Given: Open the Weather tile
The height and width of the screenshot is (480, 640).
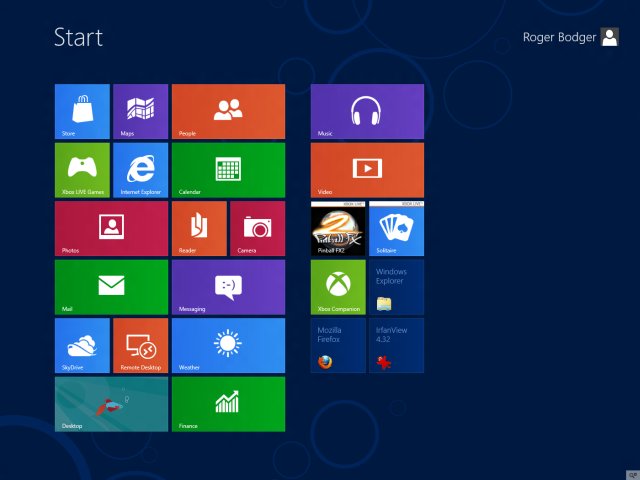Looking at the screenshot, I should [228, 346].
